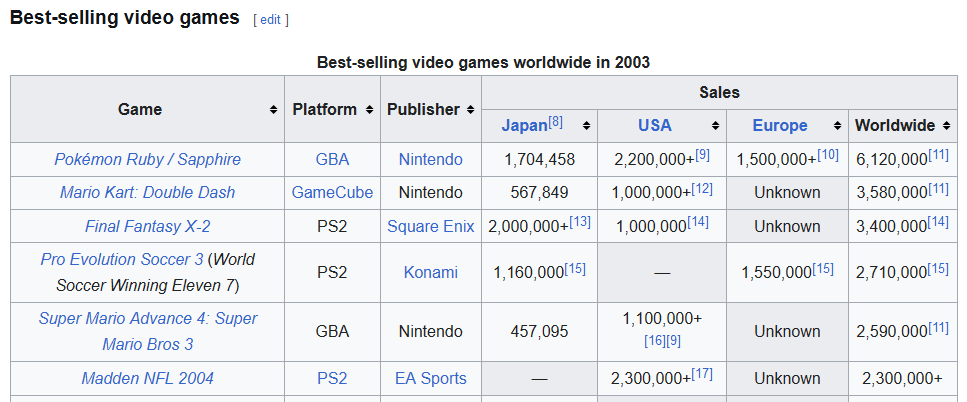Click Publisher column sort arrows
This screenshot has height=402, width=967.
pyautogui.click(x=470, y=110)
